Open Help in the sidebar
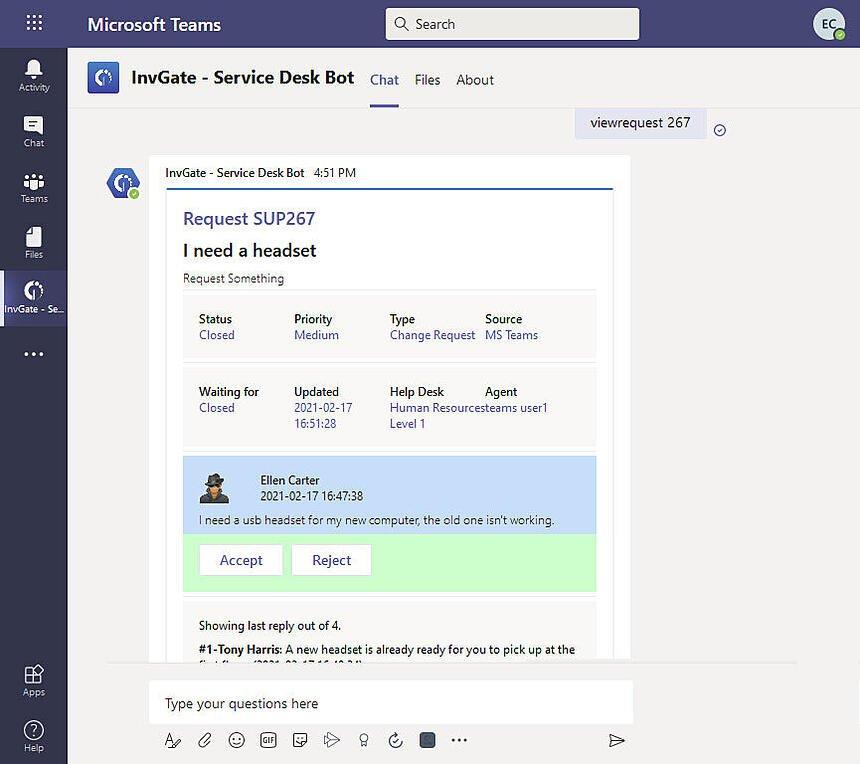The image size is (860, 764). click(33, 736)
